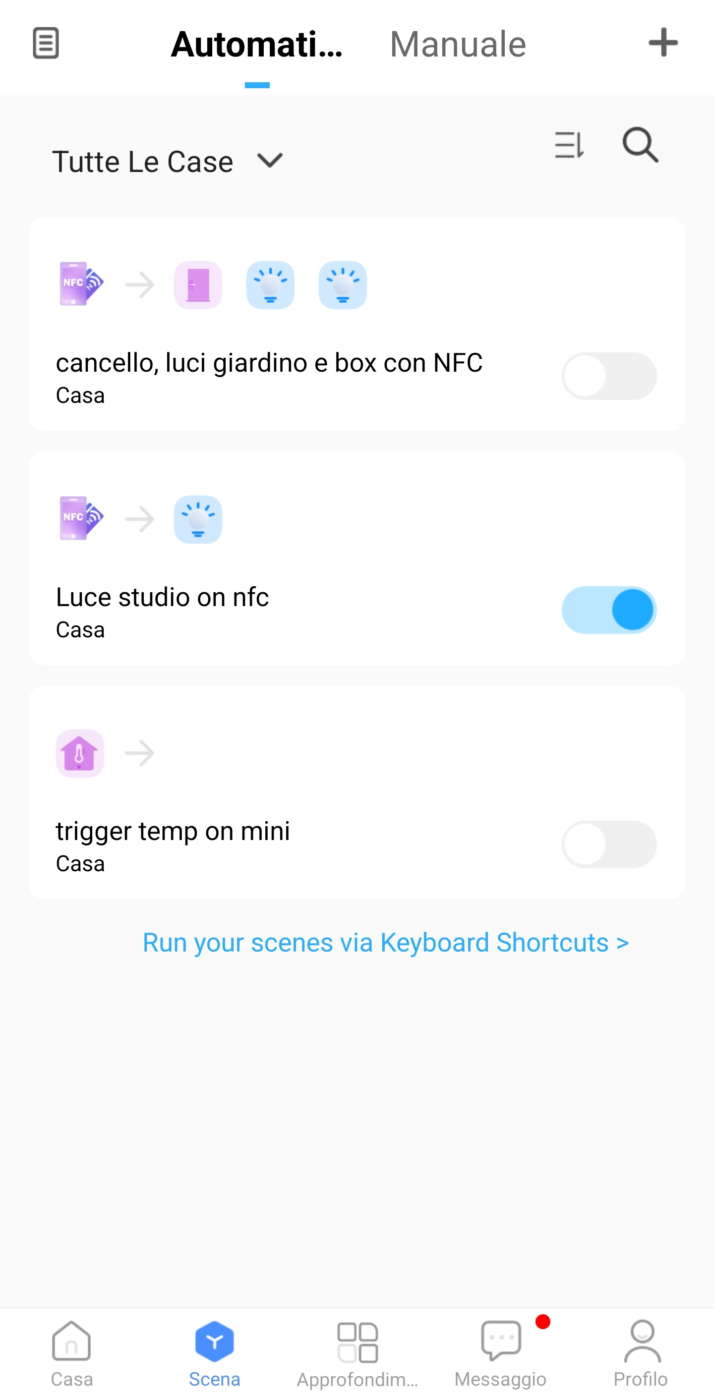714x1400 pixels.
Task: Enable the trigger temp on mini toggle
Action: pos(609,845)
